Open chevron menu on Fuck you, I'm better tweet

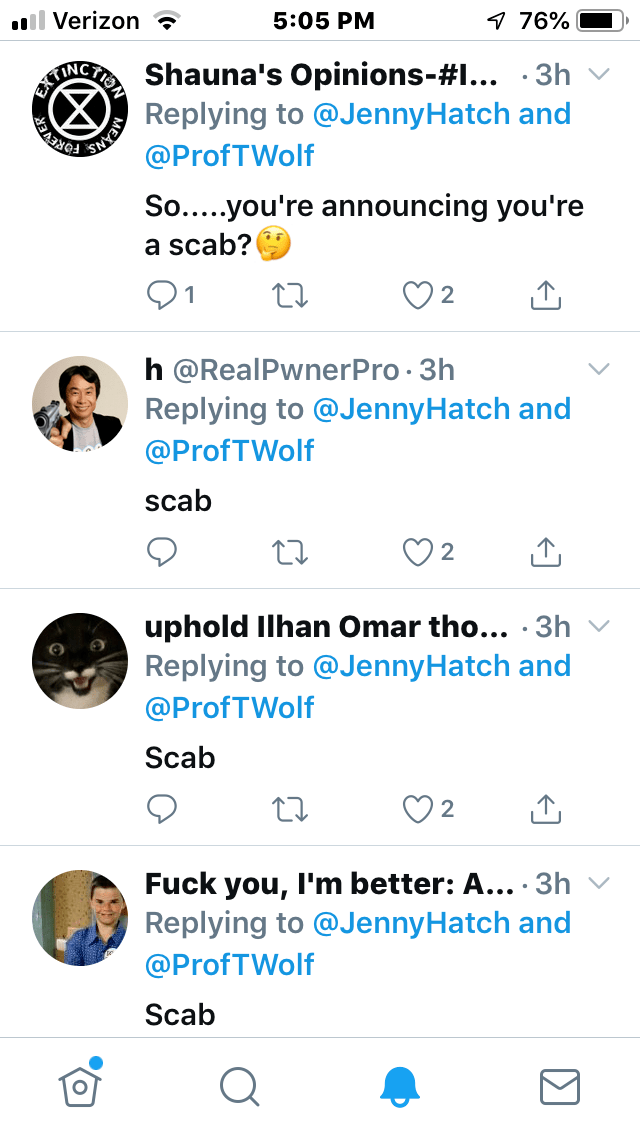pos(599,883)
